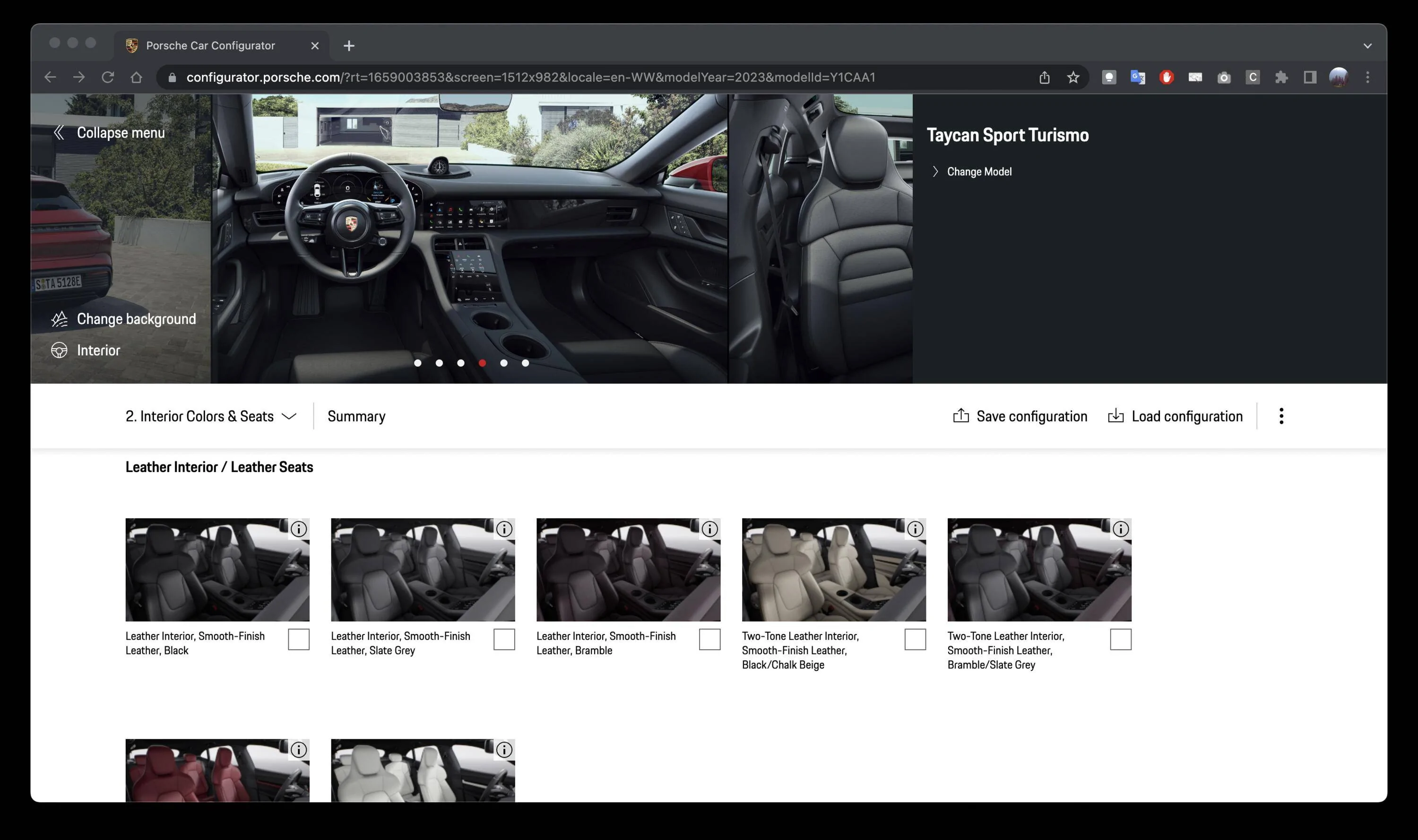Viewport: 1418px width, 840px height.
Task: Go to the browser home page
Action: point(137,77)
